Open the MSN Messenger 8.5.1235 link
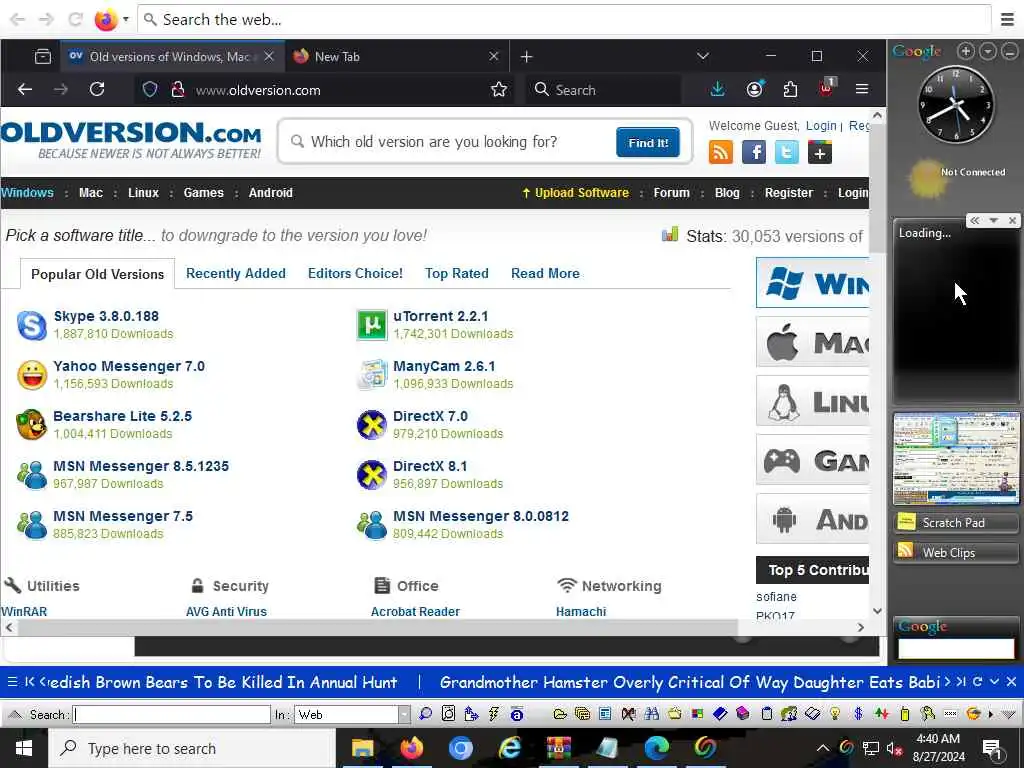The height and width of the screenshot is (768, 1024). [141, 466]
